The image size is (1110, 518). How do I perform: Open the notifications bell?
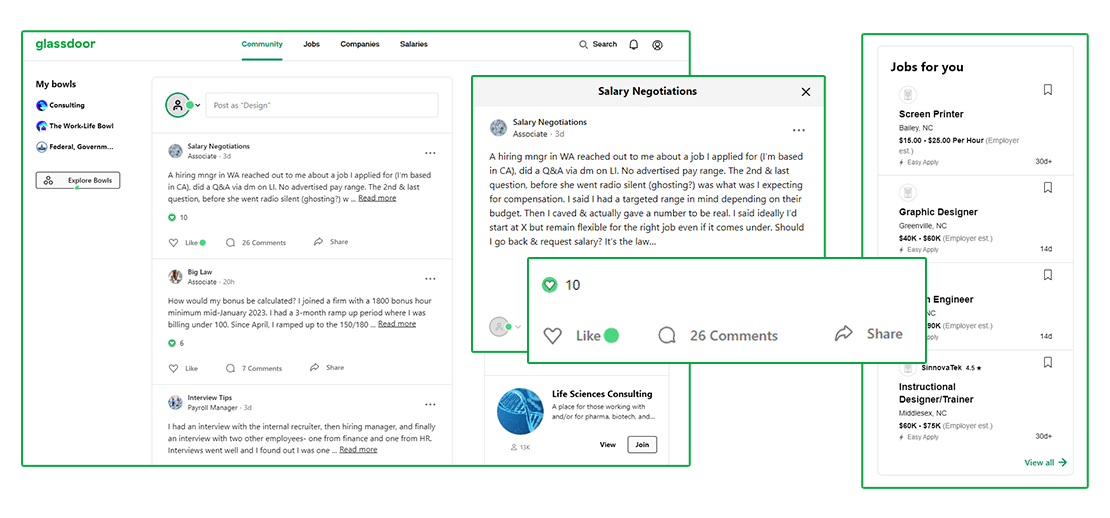click(634, 45)
